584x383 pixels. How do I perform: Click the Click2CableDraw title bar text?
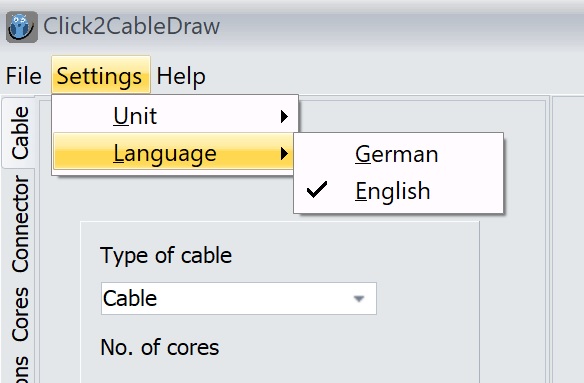(131, 26)
